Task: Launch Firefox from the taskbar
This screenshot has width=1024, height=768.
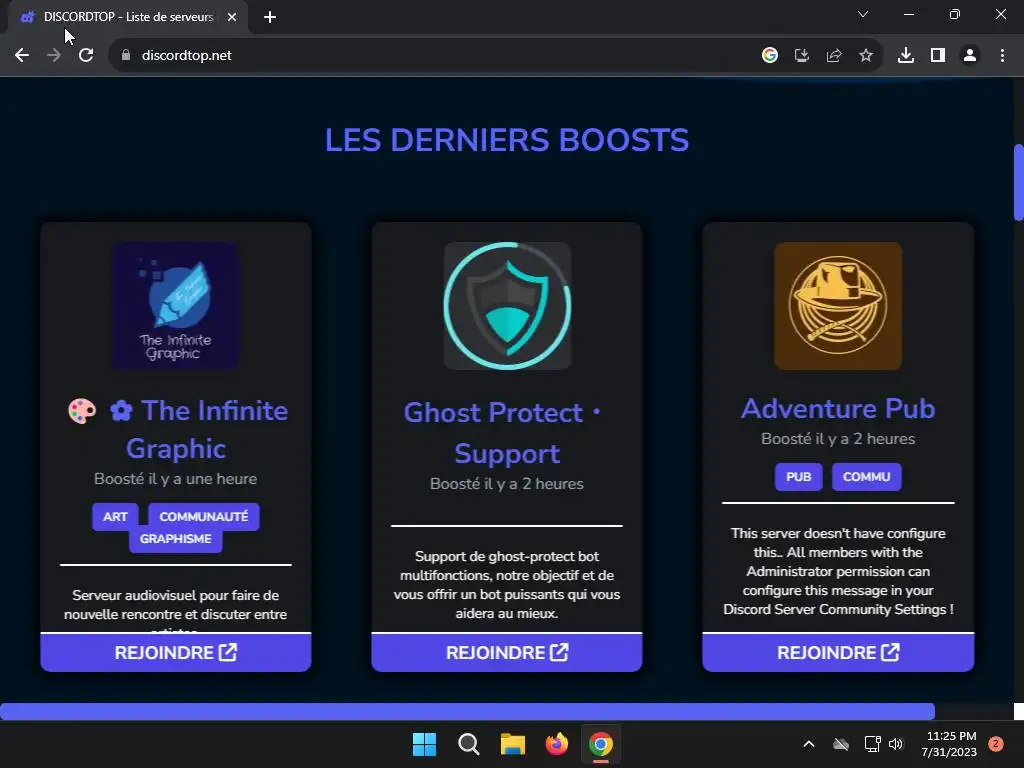Action: (556, 744)
